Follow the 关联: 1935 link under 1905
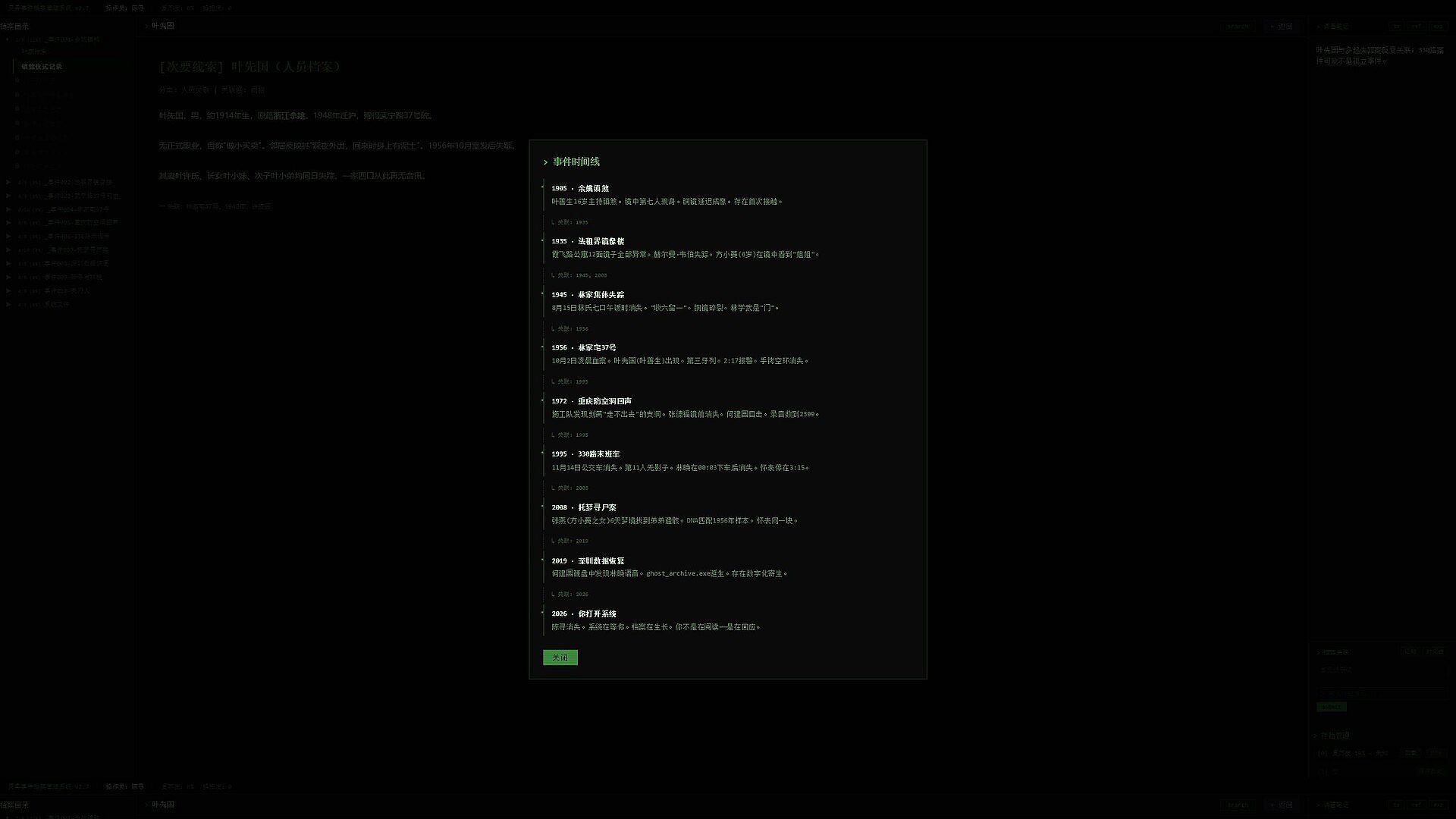 (x=570, y=222)
